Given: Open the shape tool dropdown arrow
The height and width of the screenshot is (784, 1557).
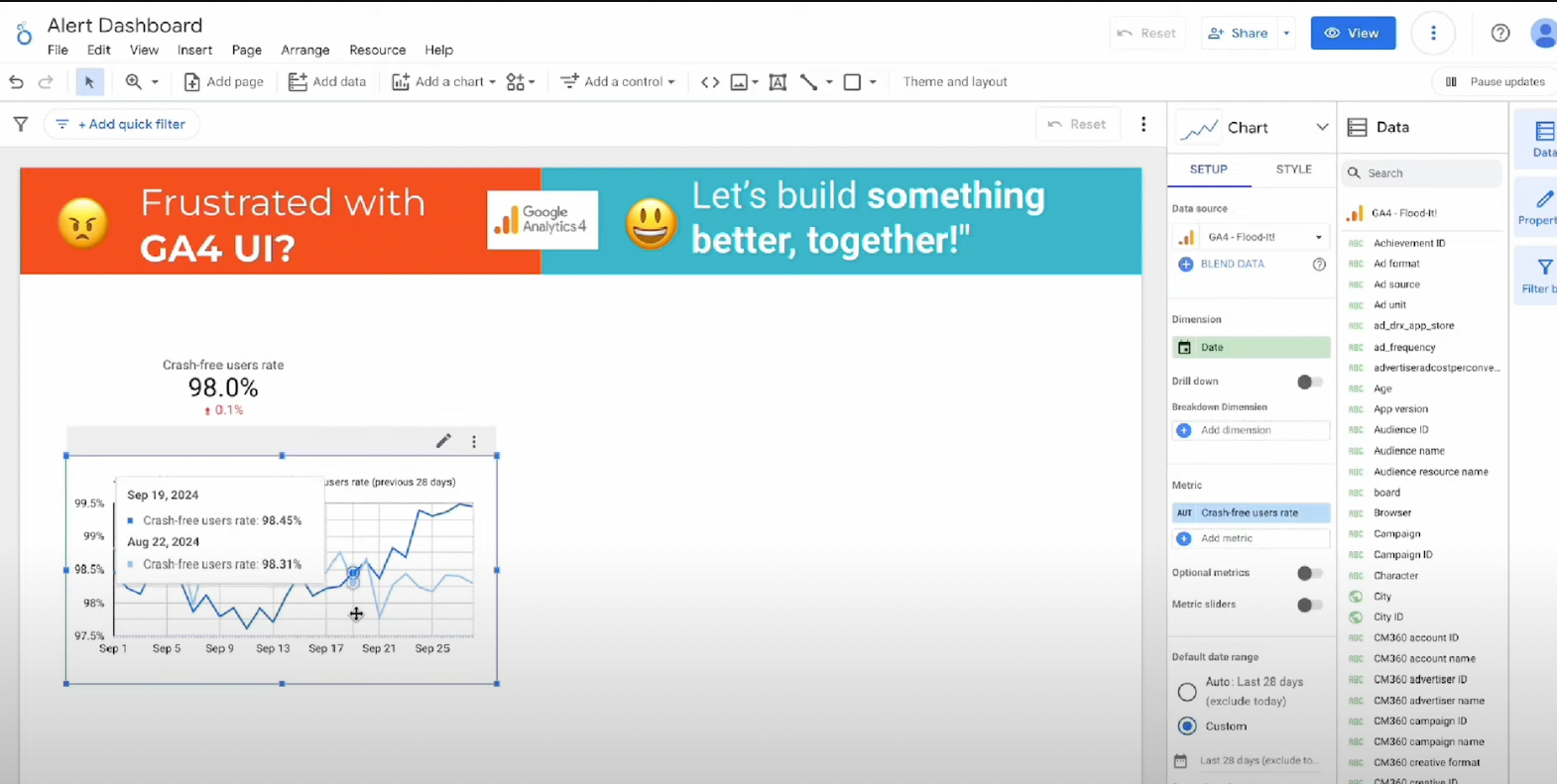Looking at the screenshot, I should (x=873, y=82).
